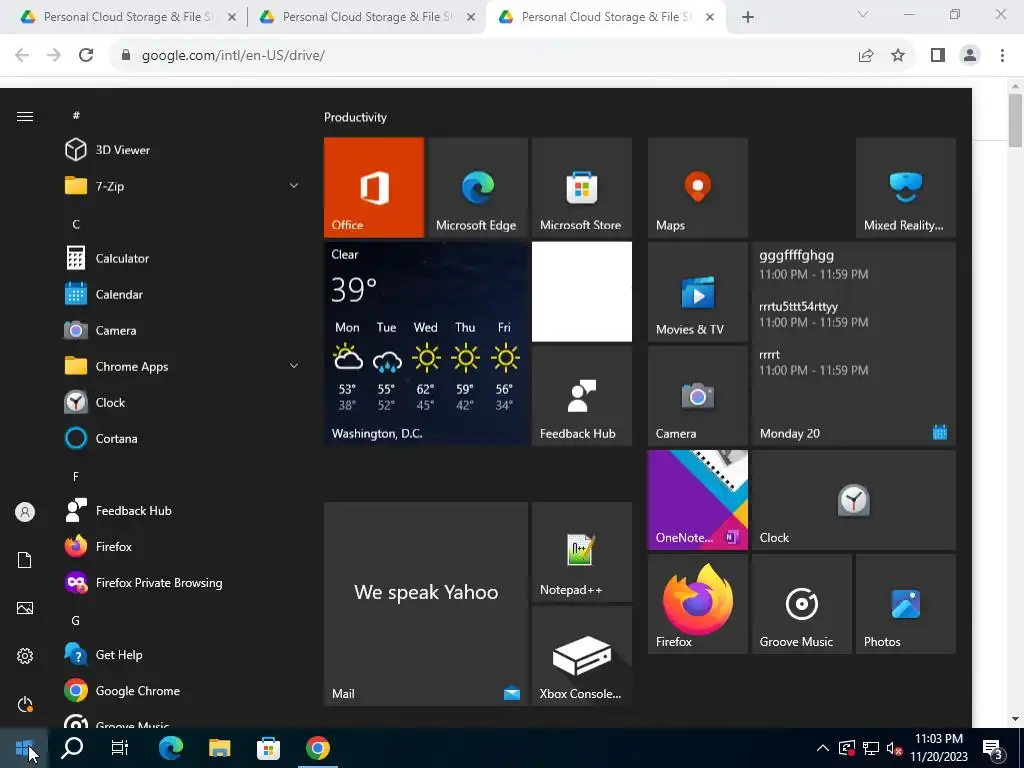Screen dimensions: 1024x768
Task: Open the OneNote tile
Action: pos(697,500)
